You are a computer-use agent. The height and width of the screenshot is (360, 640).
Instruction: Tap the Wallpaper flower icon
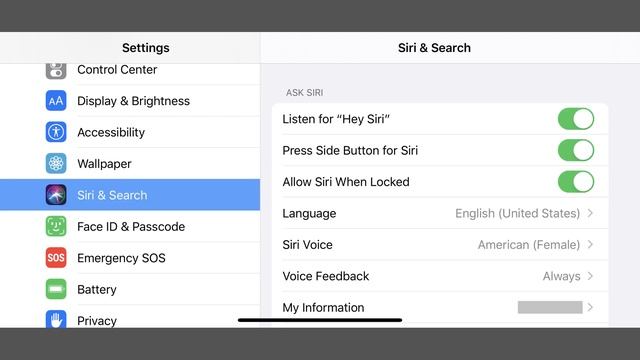(56, 164)
